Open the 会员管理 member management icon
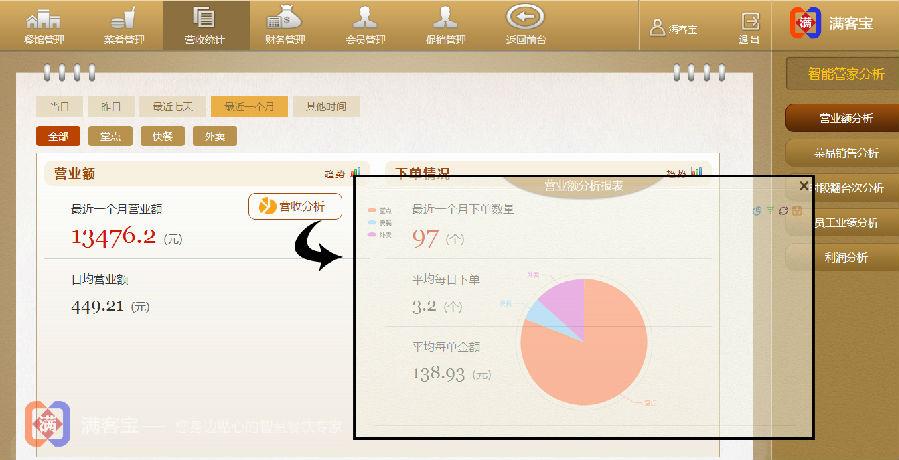 pos(364,25)
